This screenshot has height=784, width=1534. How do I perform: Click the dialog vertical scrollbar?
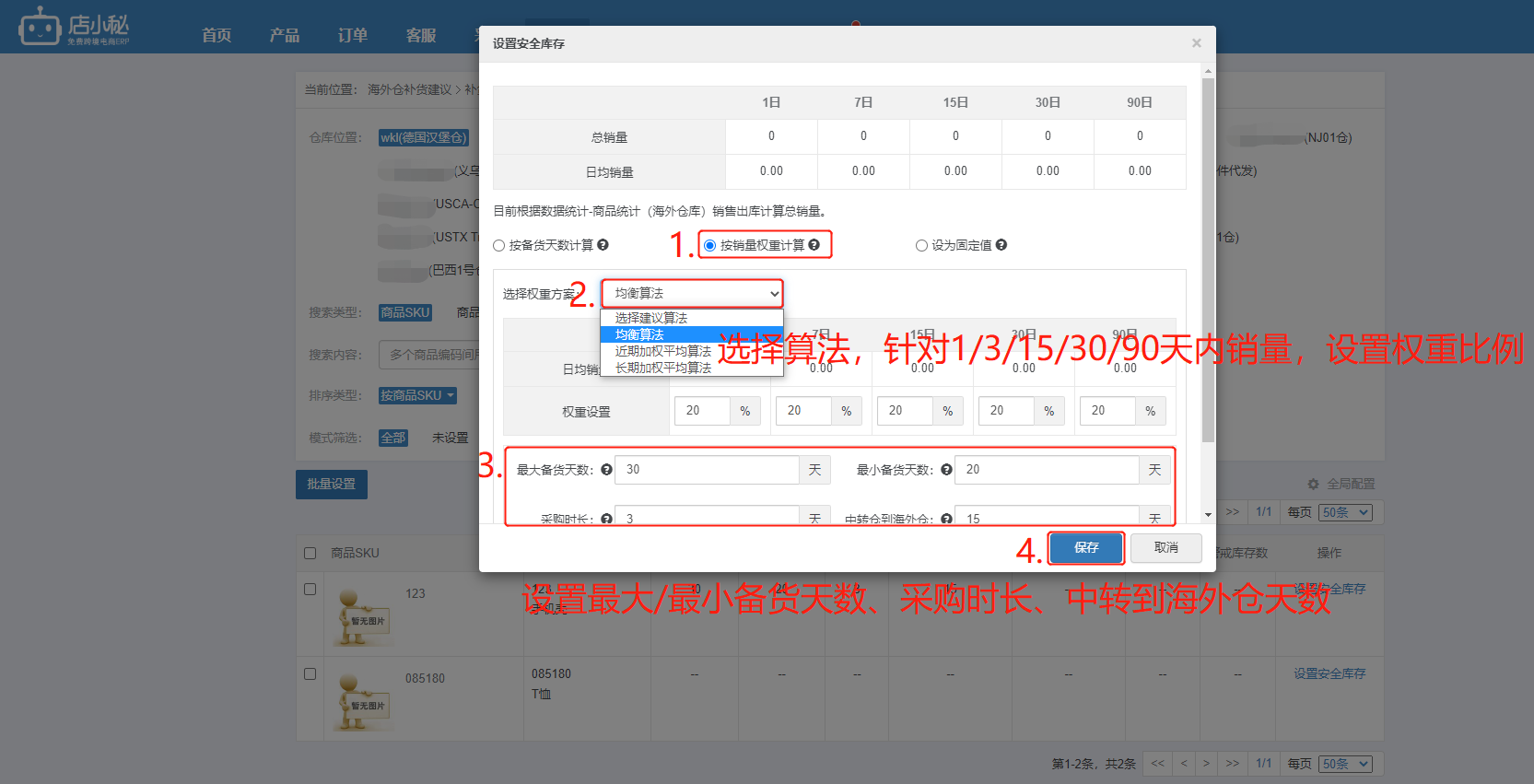tap(1208, 259)
